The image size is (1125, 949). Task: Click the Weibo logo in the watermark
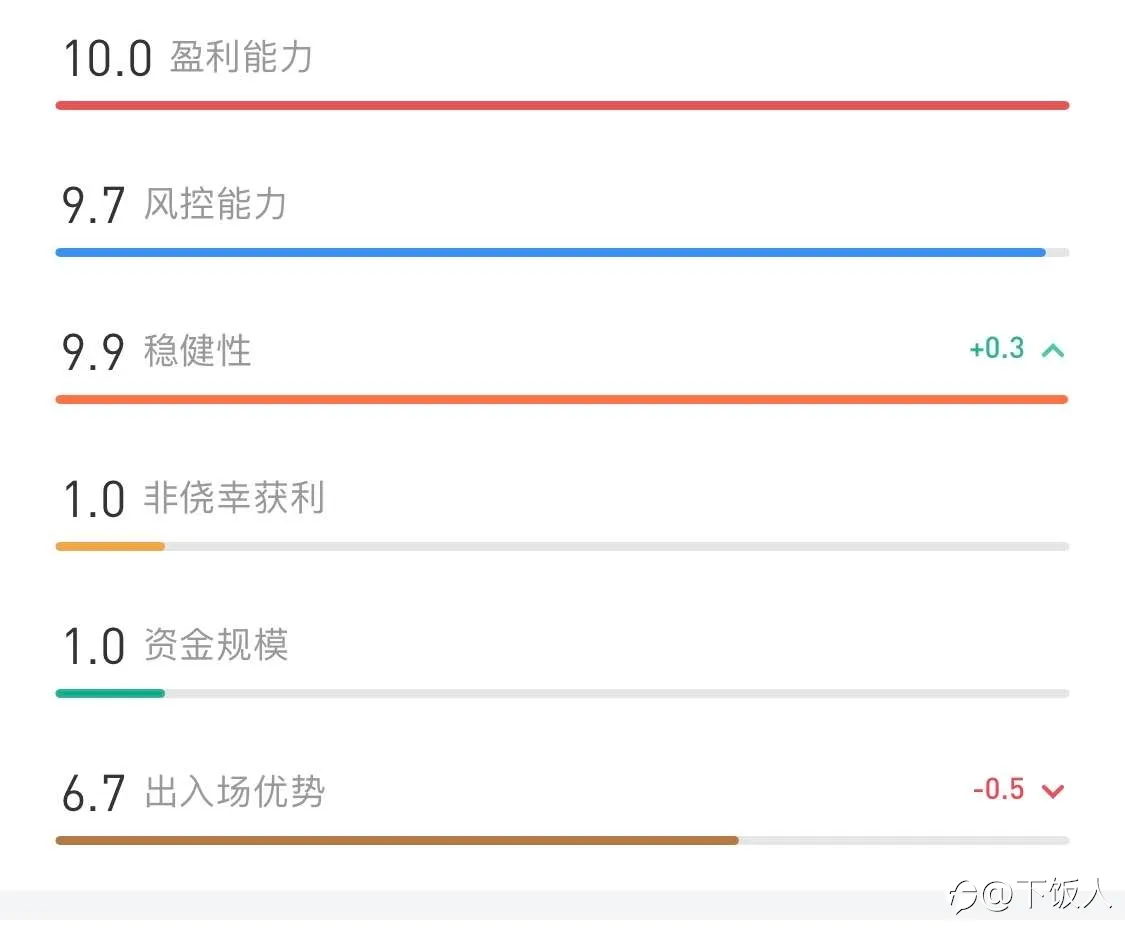pos(964,897)
